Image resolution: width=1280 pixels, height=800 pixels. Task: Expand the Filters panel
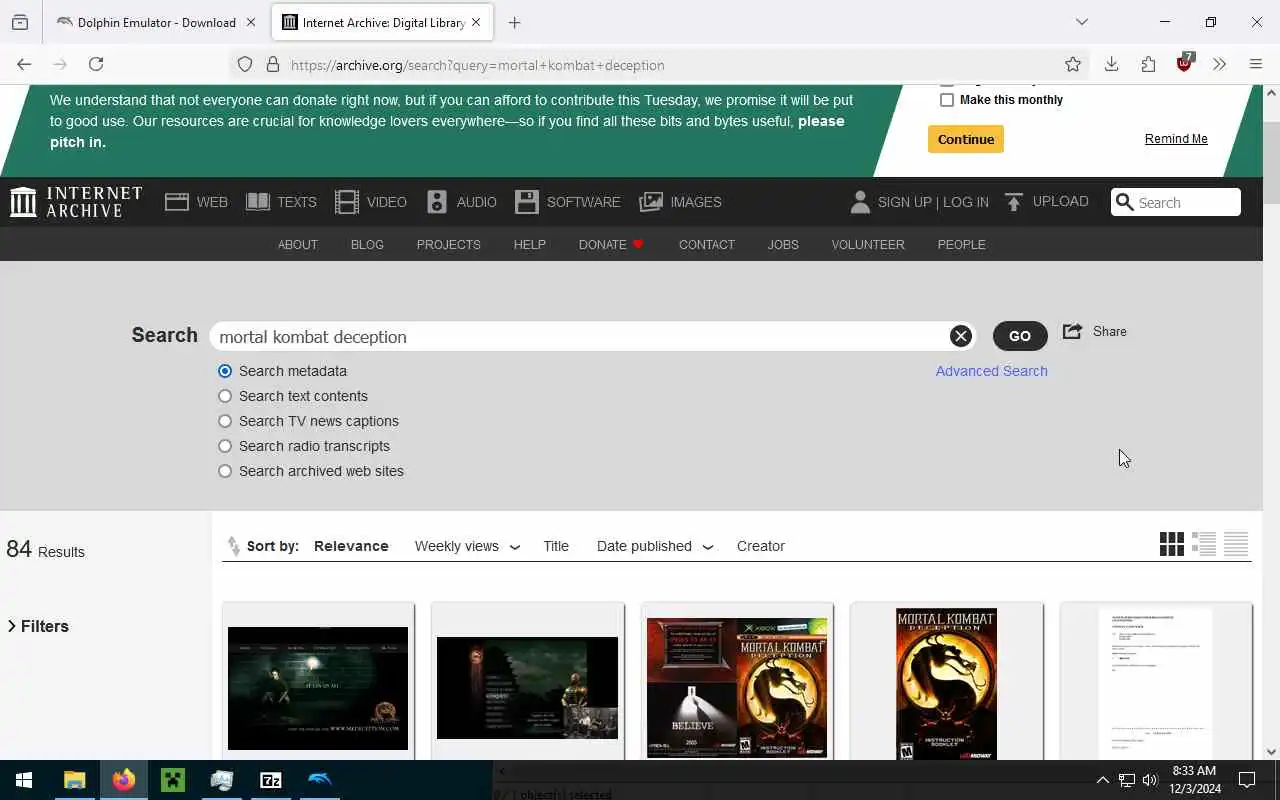pos(39,626)
